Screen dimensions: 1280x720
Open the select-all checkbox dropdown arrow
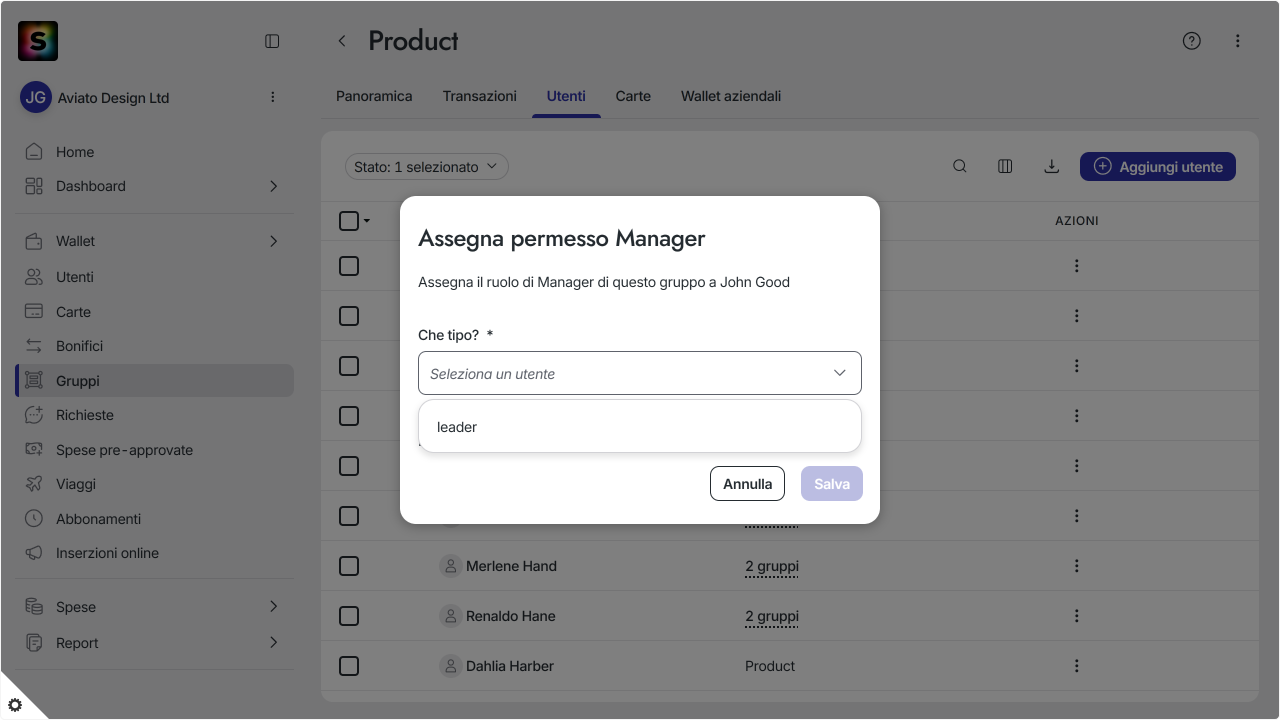click(x=367, y=221)
